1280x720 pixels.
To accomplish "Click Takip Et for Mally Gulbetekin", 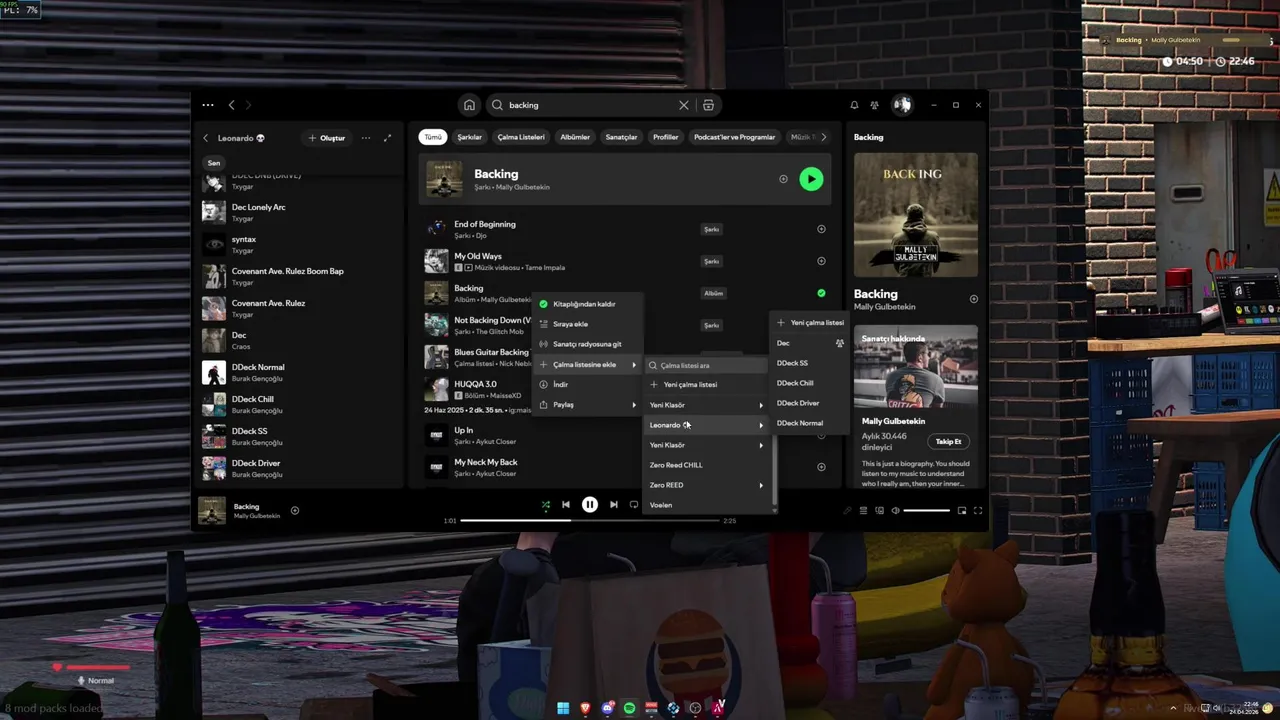I will point(948,441).
